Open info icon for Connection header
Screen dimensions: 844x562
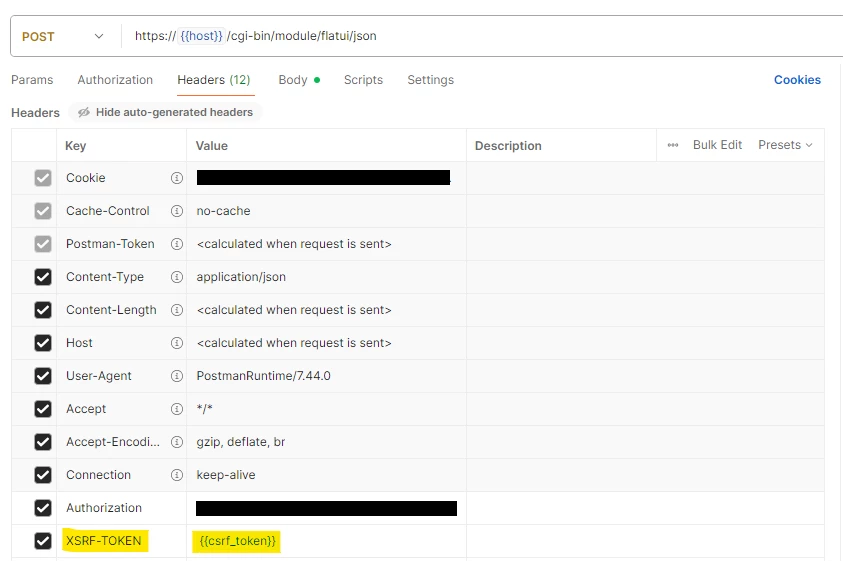[177, 475]
